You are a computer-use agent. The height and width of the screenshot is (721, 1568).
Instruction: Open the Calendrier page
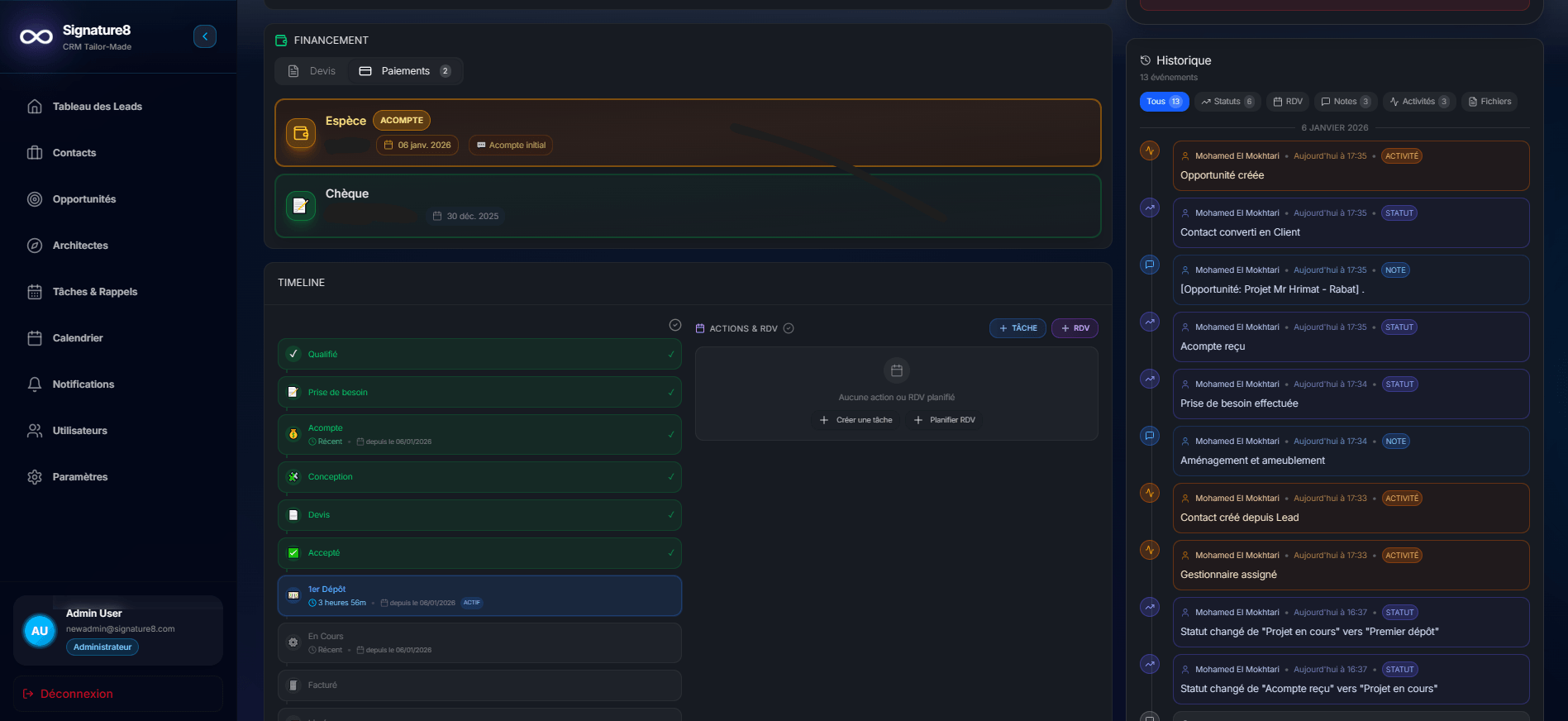(78, 338)
